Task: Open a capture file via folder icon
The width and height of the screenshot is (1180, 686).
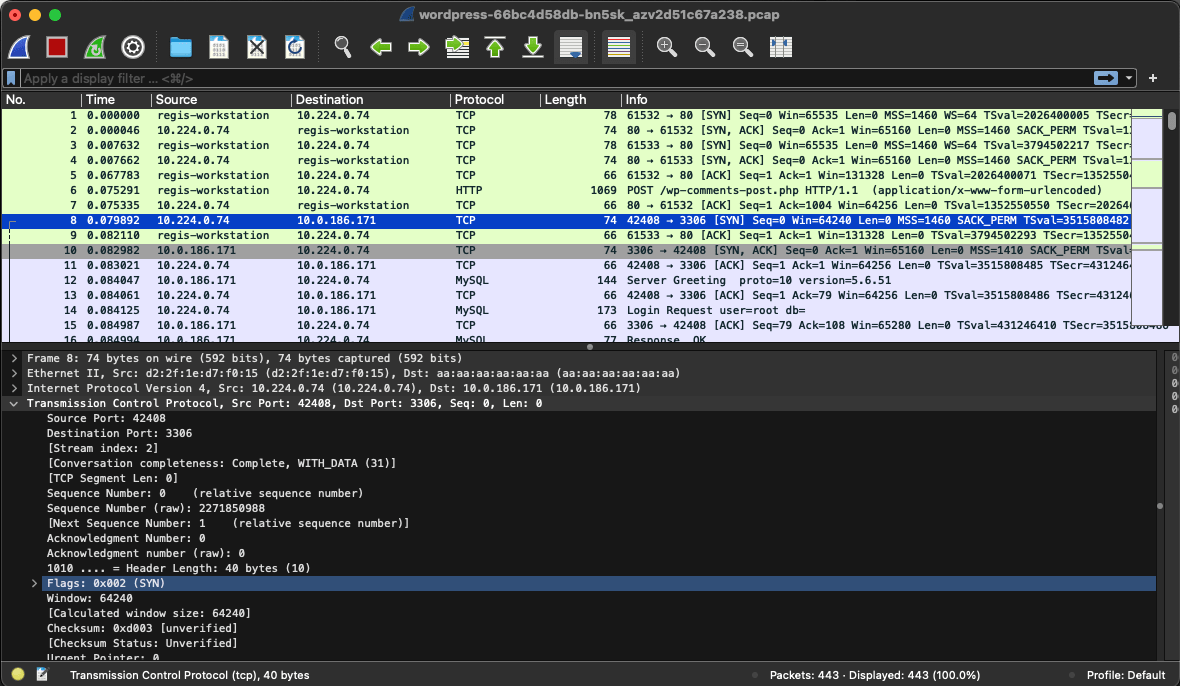Action: (181, 47)
